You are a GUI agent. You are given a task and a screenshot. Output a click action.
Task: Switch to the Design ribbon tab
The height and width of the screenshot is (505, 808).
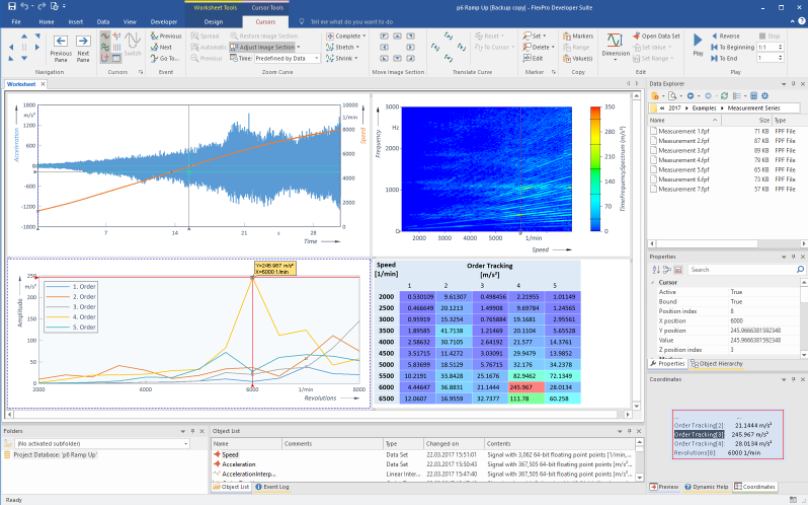[x=213, y=20]
